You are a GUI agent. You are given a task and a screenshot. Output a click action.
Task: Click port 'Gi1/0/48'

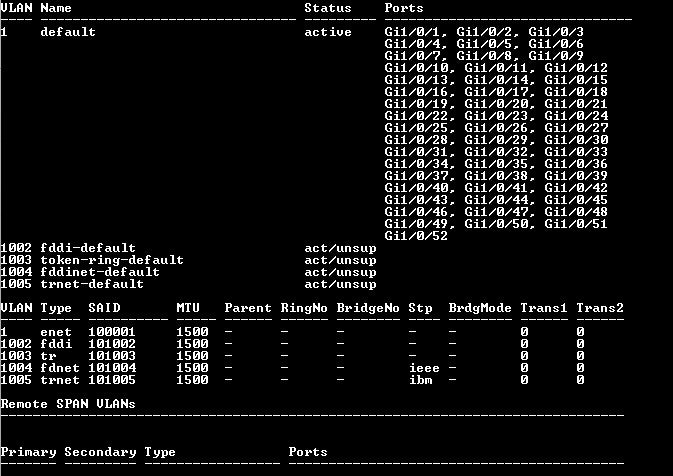click(576, 212)
